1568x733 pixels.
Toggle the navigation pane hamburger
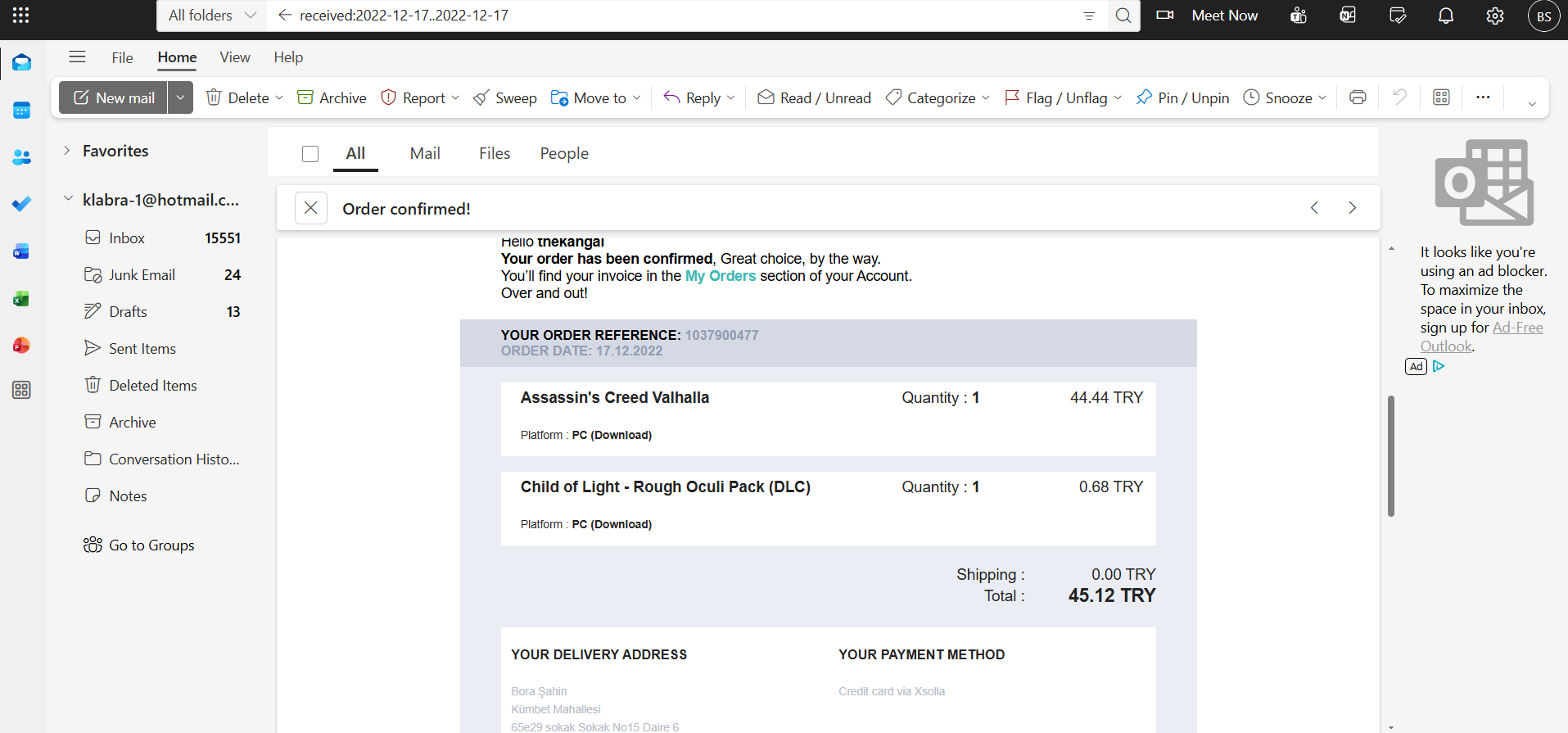point(78,57)
